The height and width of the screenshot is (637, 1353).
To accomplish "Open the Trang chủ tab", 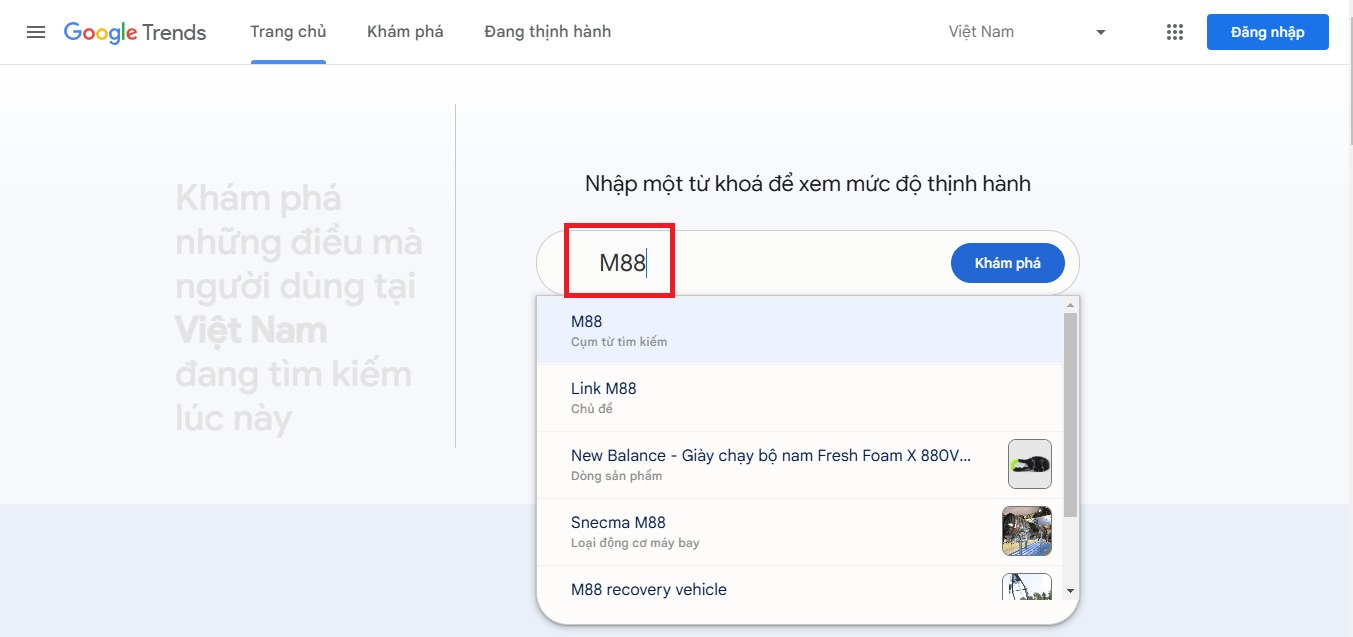I will pos(288,32).
